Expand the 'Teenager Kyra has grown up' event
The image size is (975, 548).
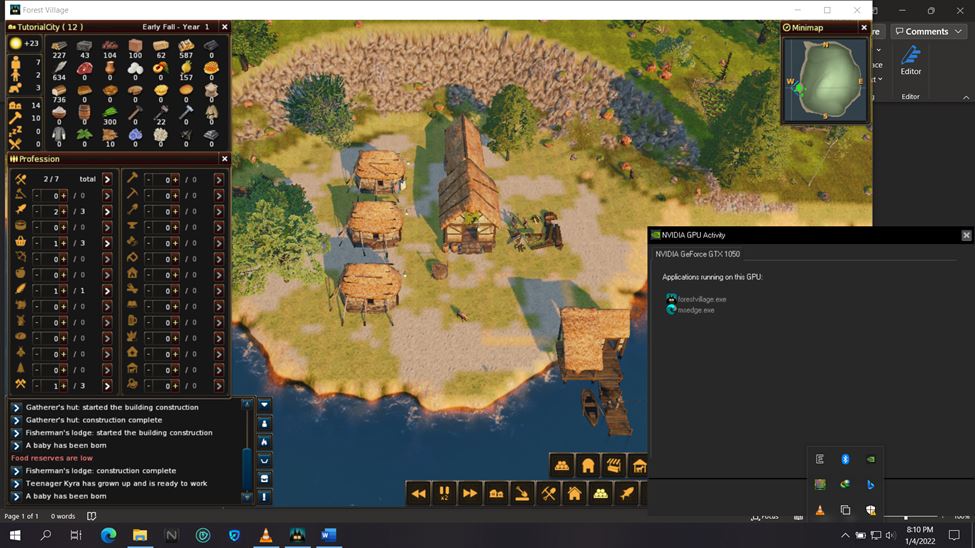16,483
